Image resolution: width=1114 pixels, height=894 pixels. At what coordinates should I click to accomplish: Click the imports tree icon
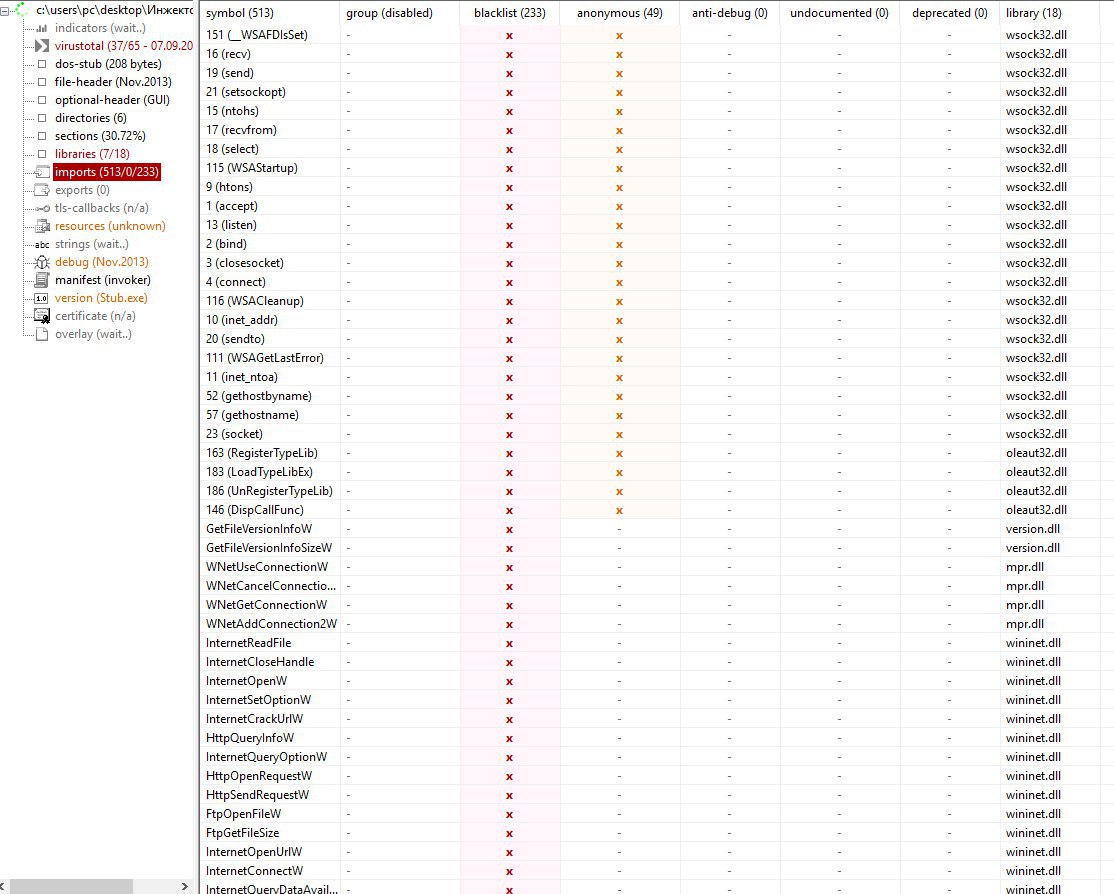pos(42,172)
